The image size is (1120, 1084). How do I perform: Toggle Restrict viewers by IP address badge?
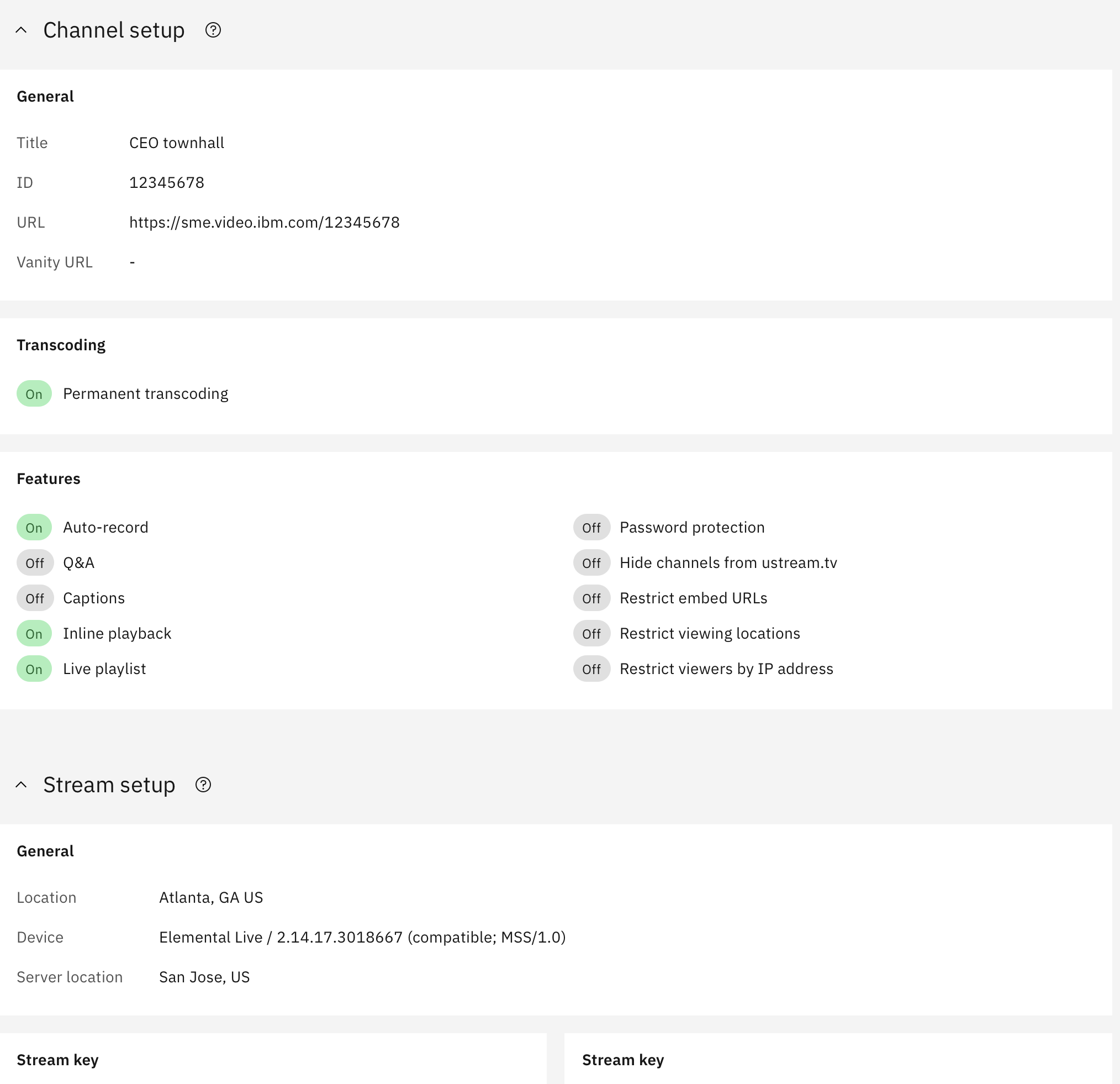(591, 670)
